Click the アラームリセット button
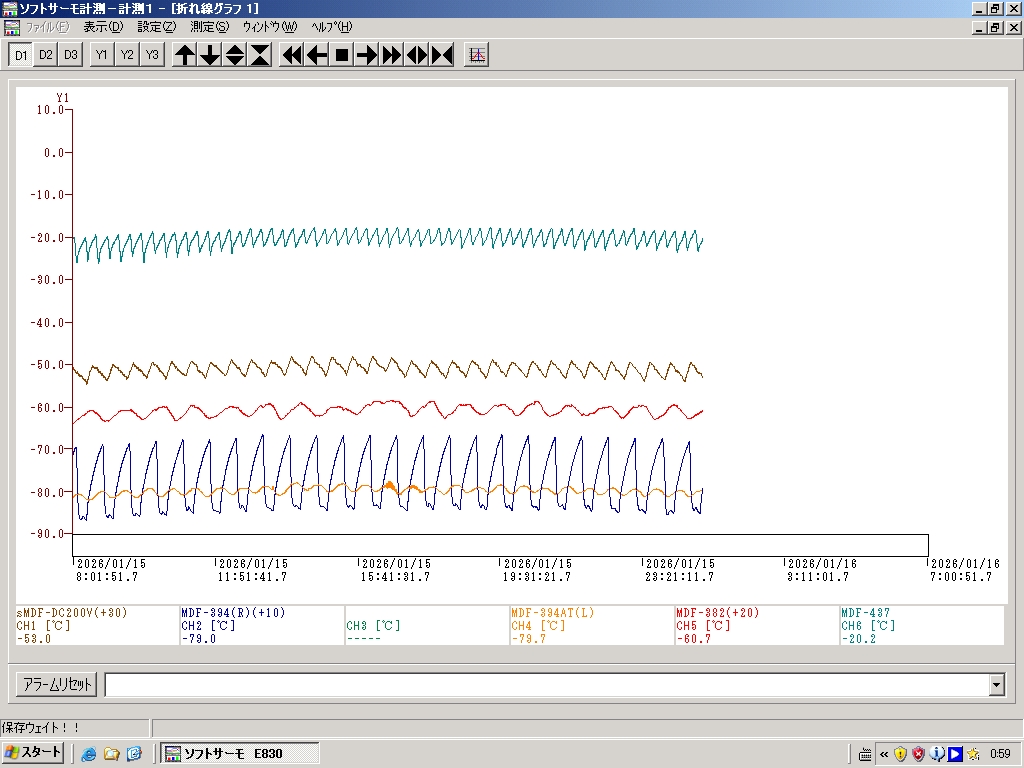Viewport: 1024px width, 768px height. [57, 685]
